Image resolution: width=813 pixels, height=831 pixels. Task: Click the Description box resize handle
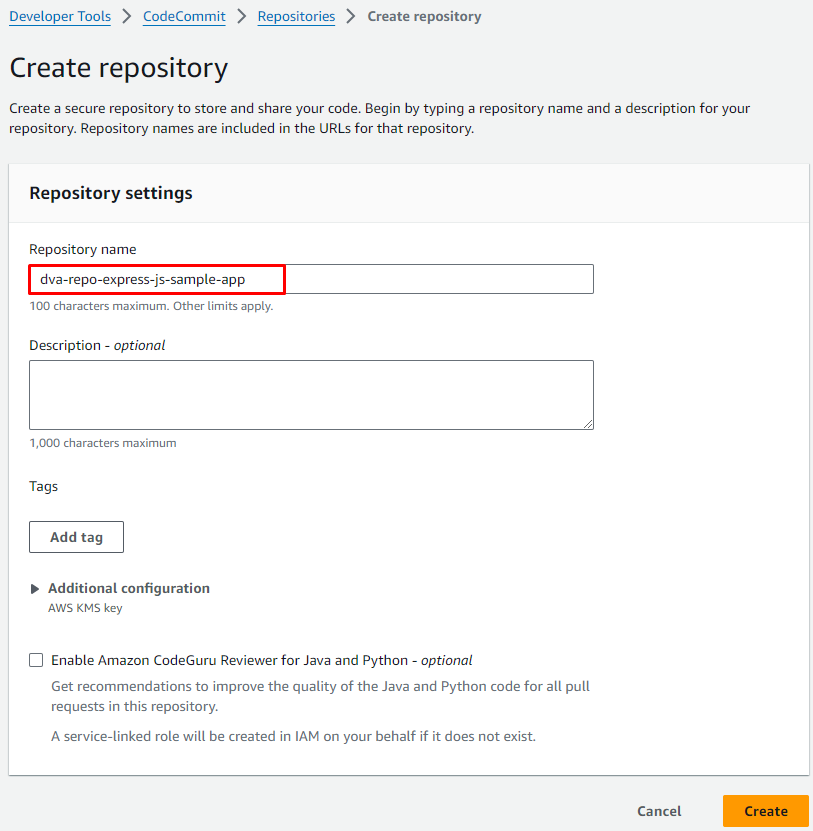click(x=588, y=424)
